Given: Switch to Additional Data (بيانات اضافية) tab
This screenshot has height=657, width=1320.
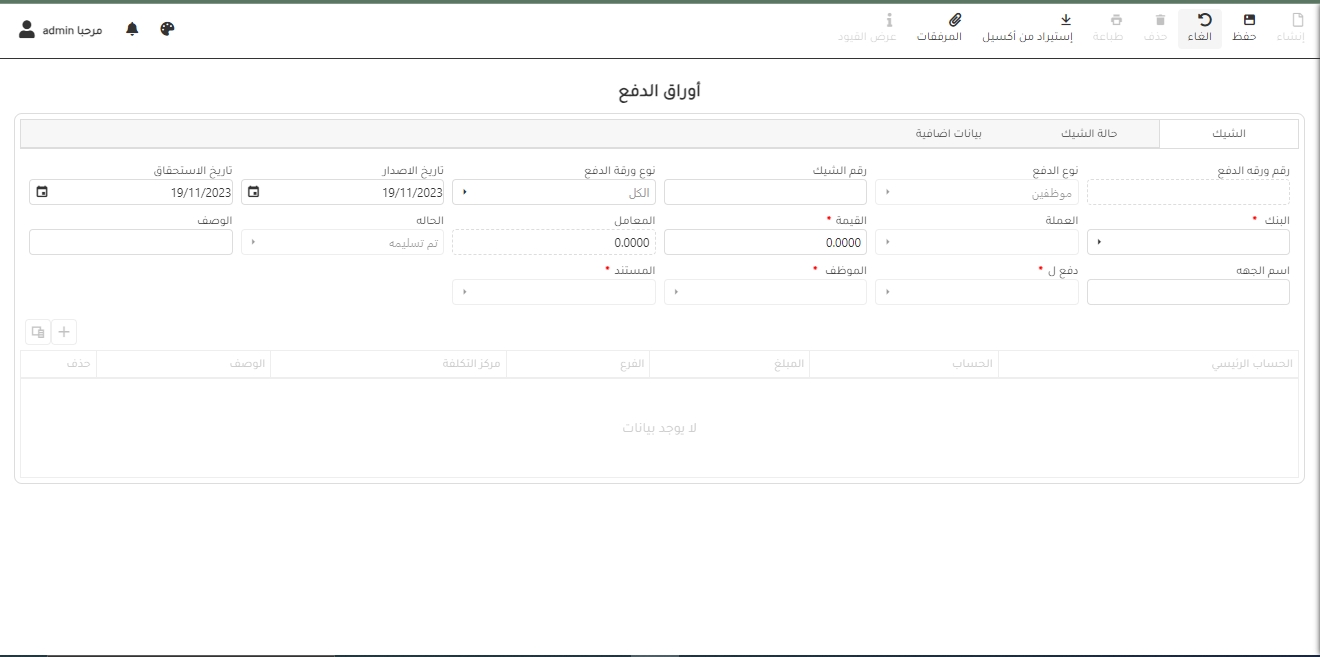Looking at the screenshot, I should point(949,133).
